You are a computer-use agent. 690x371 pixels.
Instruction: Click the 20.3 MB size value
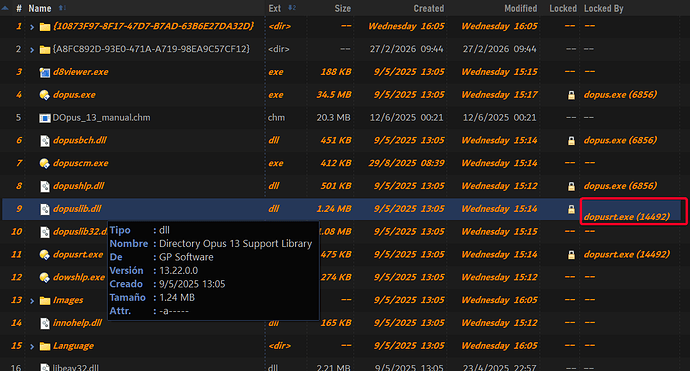333,118
